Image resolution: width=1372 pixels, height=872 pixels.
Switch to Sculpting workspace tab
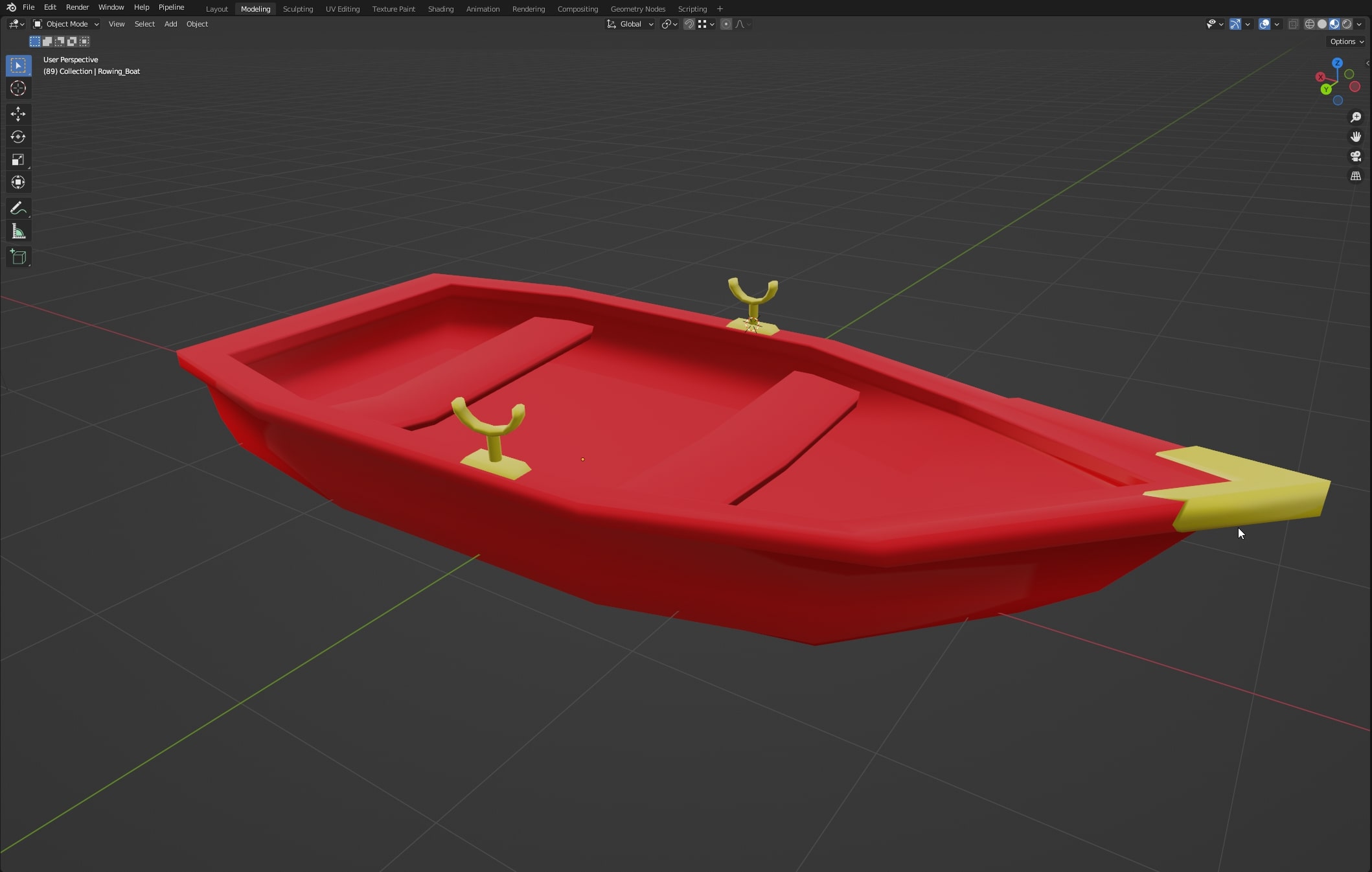tap(297, 9)
